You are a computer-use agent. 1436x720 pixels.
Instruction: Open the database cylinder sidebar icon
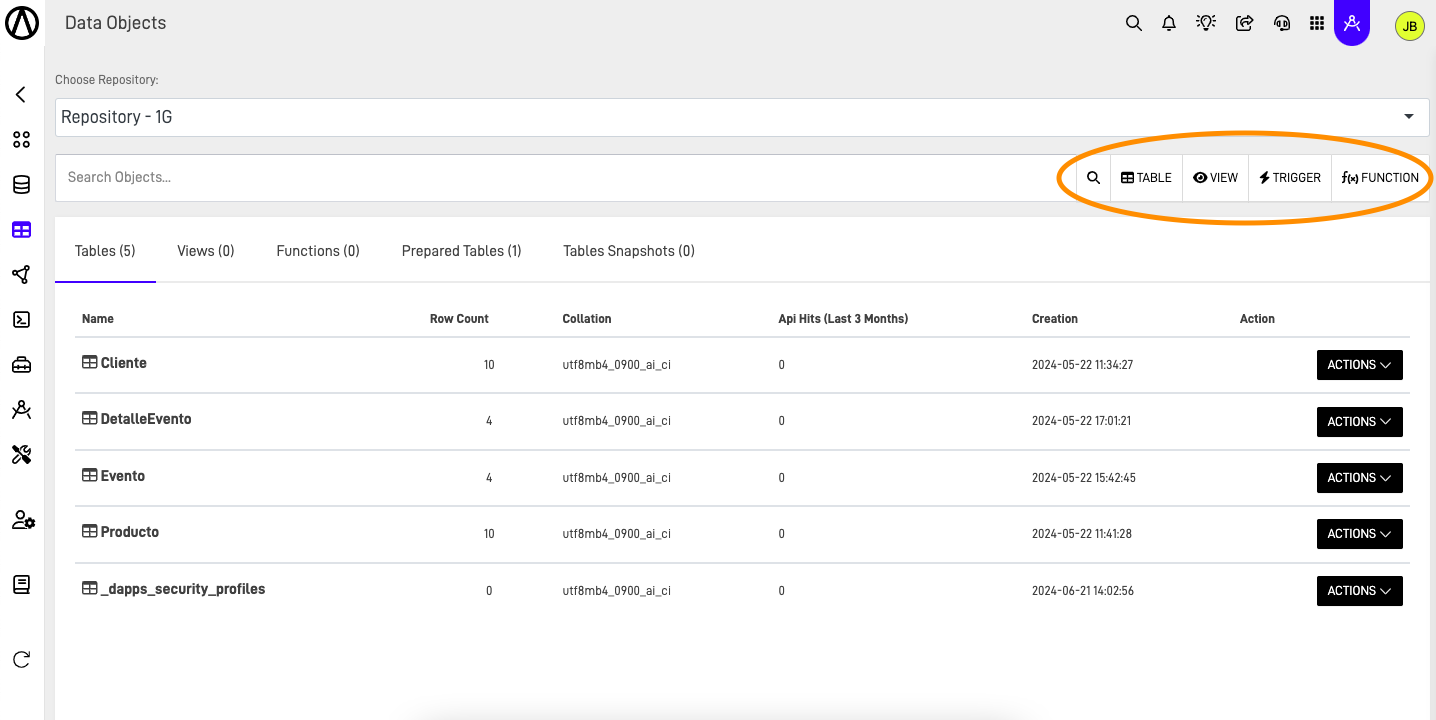[21, 185]
